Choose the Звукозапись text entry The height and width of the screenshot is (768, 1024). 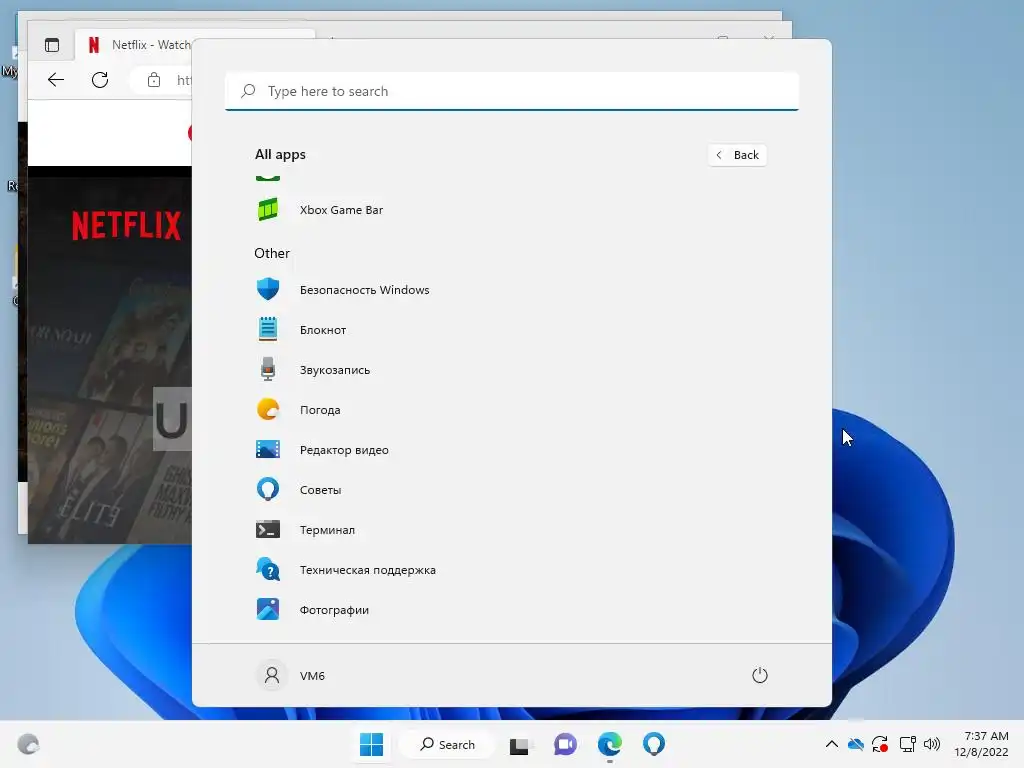pos(335,370)
